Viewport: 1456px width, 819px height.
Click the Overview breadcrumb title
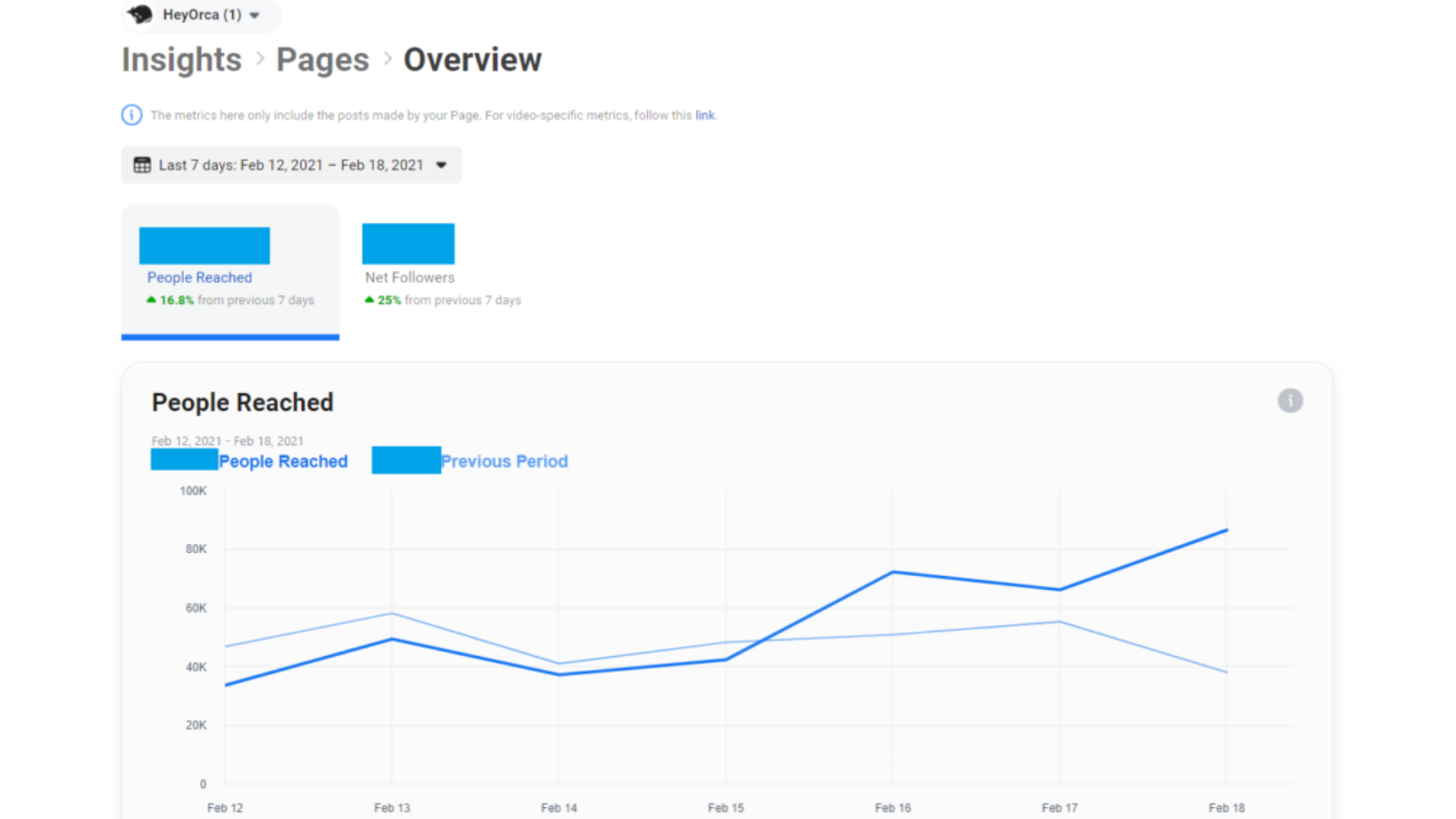(x=472, y=60)
